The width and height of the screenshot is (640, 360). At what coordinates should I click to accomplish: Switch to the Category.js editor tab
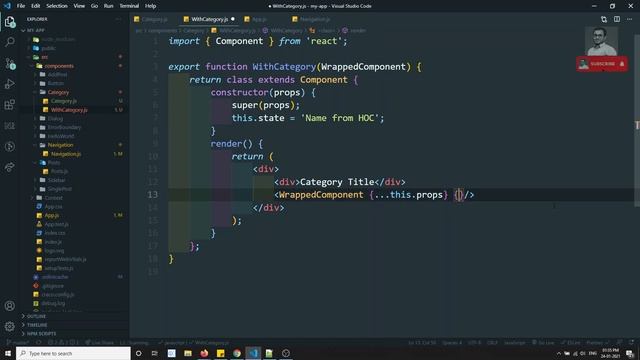(154, 19)
